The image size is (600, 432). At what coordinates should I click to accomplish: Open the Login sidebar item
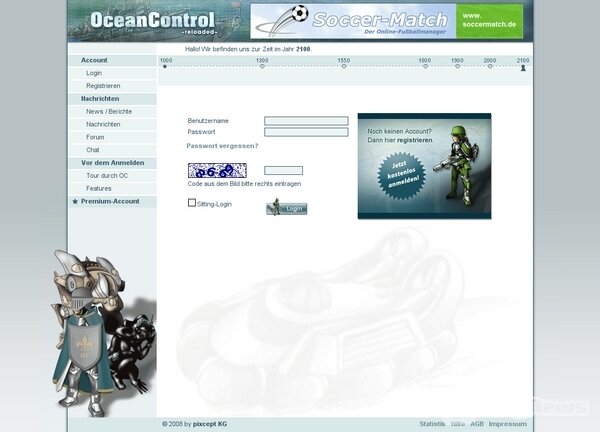pyautogui.click(x=94, y=73)
